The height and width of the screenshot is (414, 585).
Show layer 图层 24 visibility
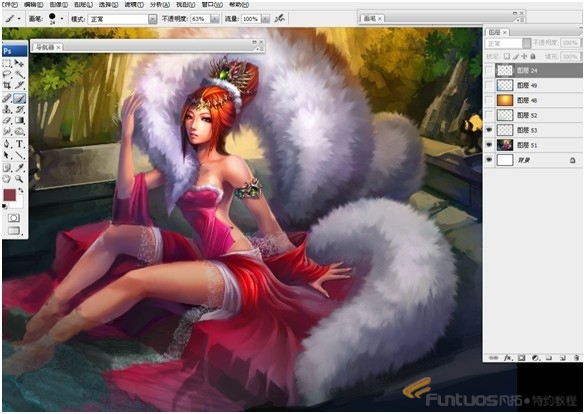pyautogui.click(x=489, y=70)
